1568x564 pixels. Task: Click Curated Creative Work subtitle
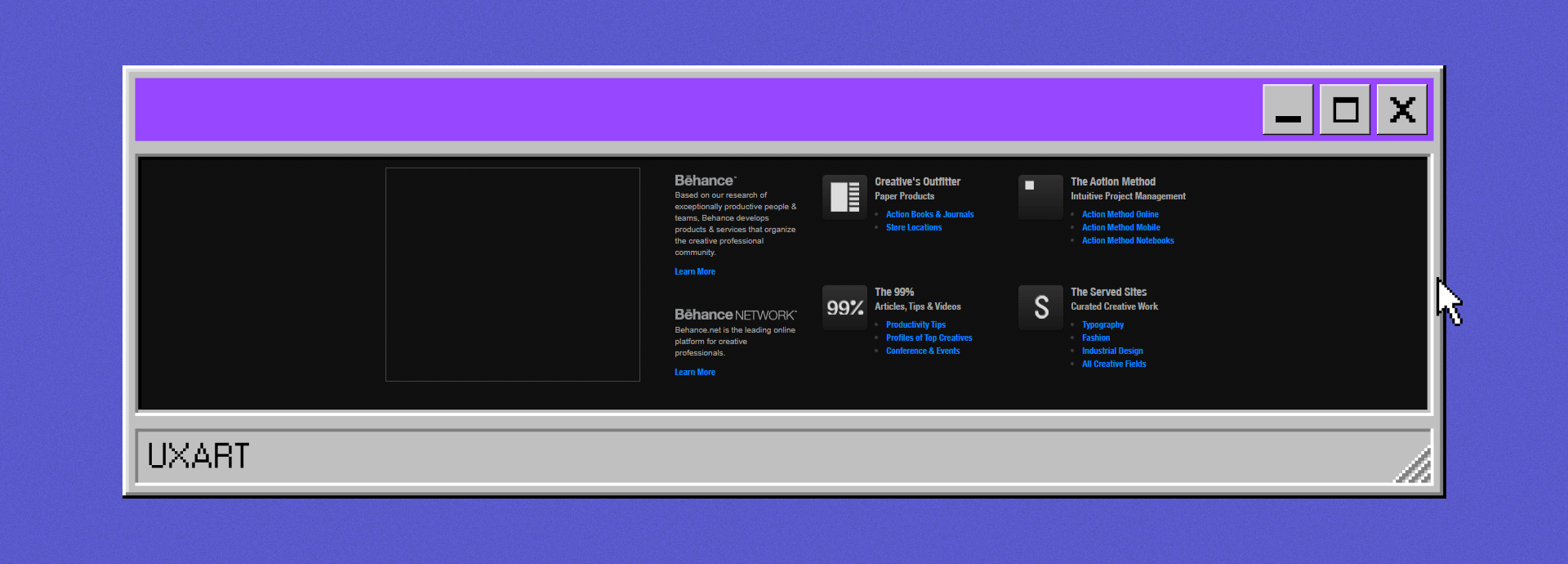tap(1114, 307)
